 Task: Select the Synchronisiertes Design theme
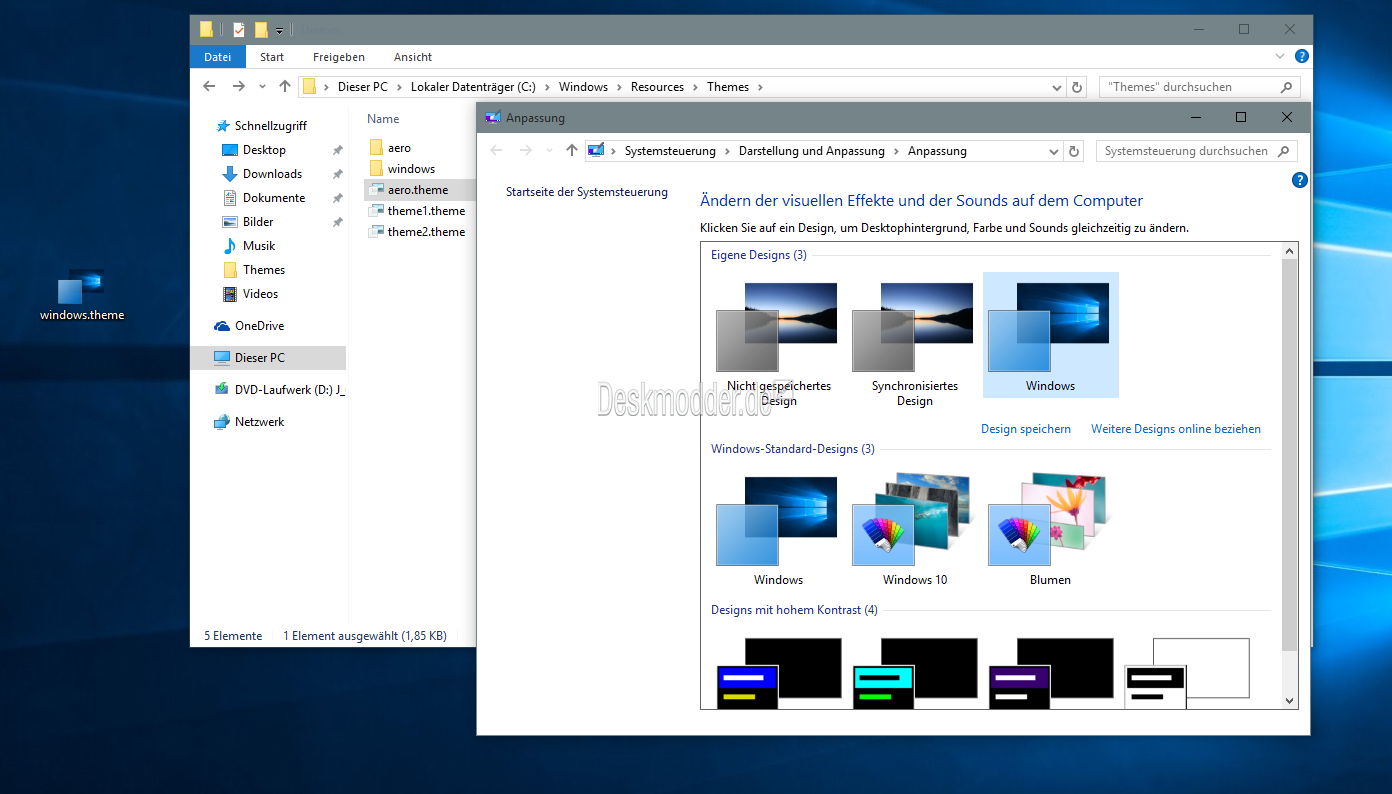(x=914, y=343)
